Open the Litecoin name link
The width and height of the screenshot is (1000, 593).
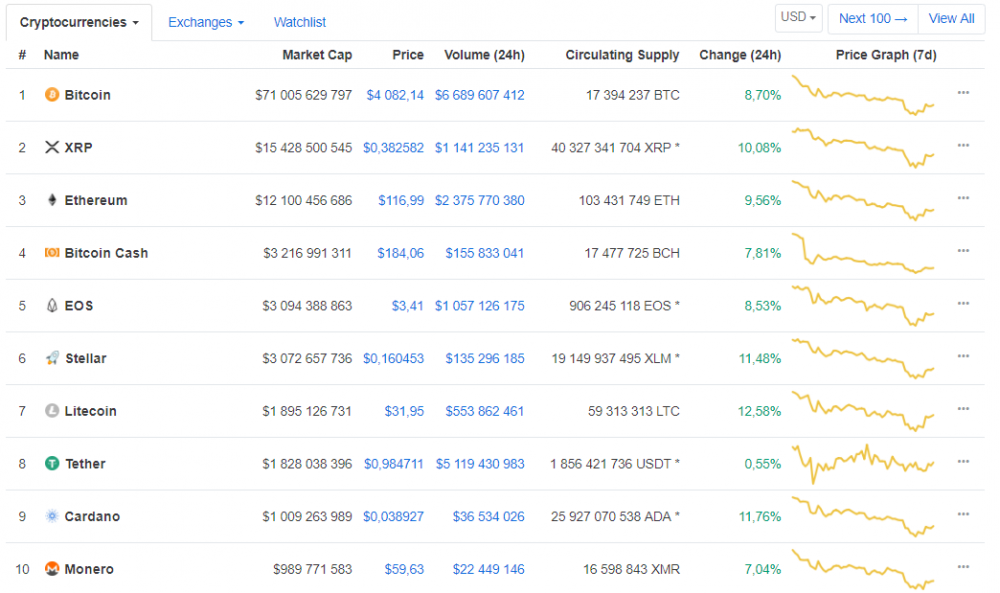[x=91, y=411]
